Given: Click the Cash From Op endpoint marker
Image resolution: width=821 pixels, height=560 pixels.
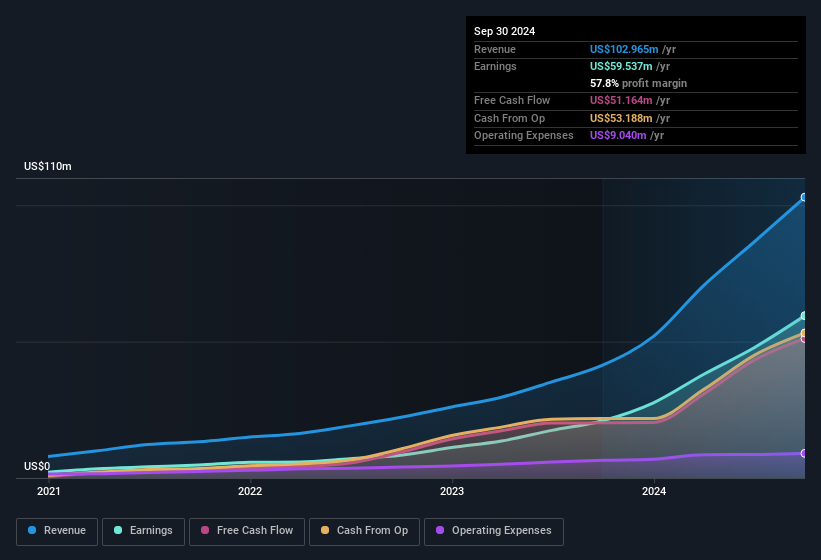Looking at the screenshot, I should point(804,333).
